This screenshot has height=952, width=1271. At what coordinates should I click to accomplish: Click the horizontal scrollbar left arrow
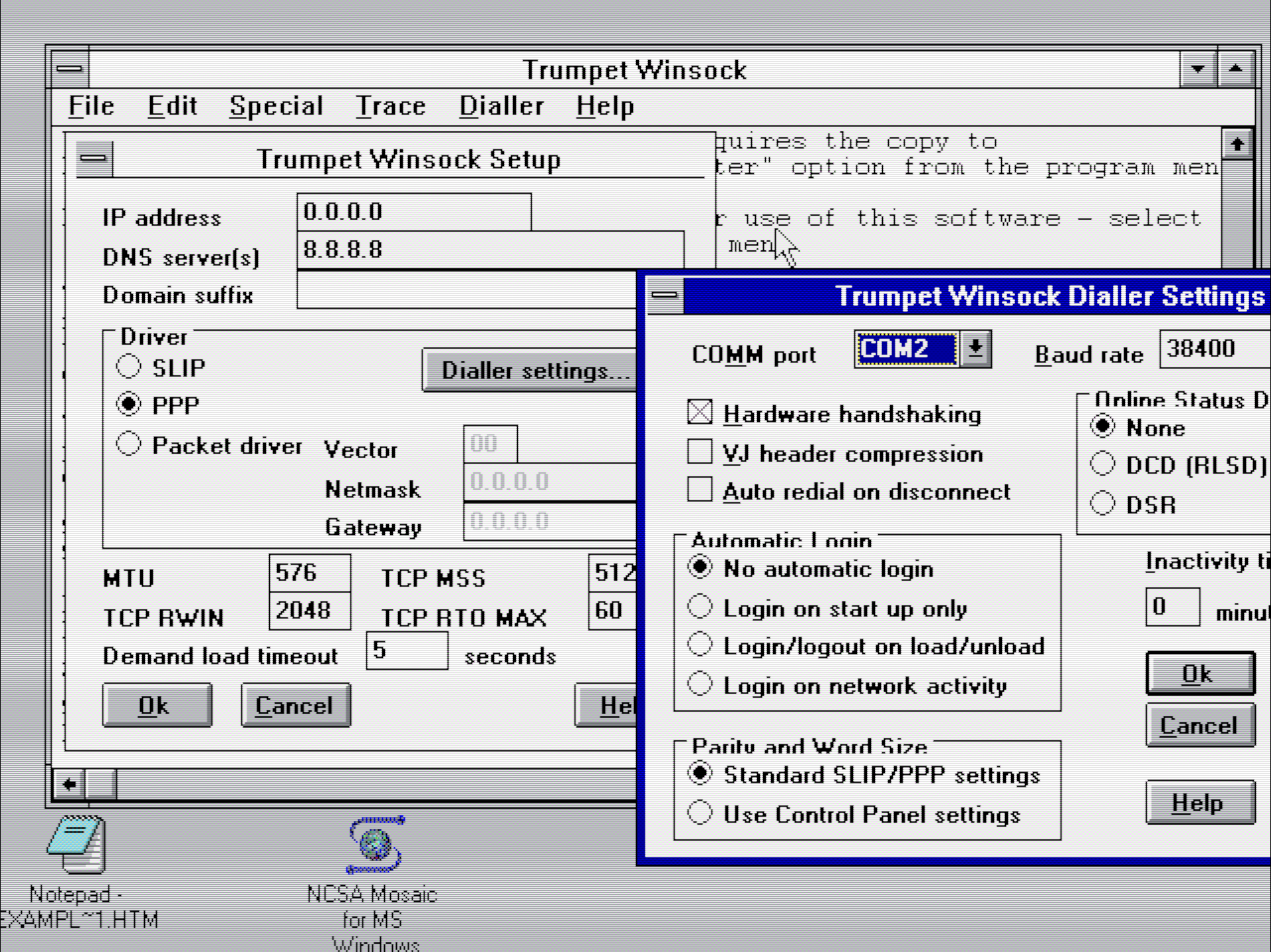pyautogui.click(x=69, y=785)
